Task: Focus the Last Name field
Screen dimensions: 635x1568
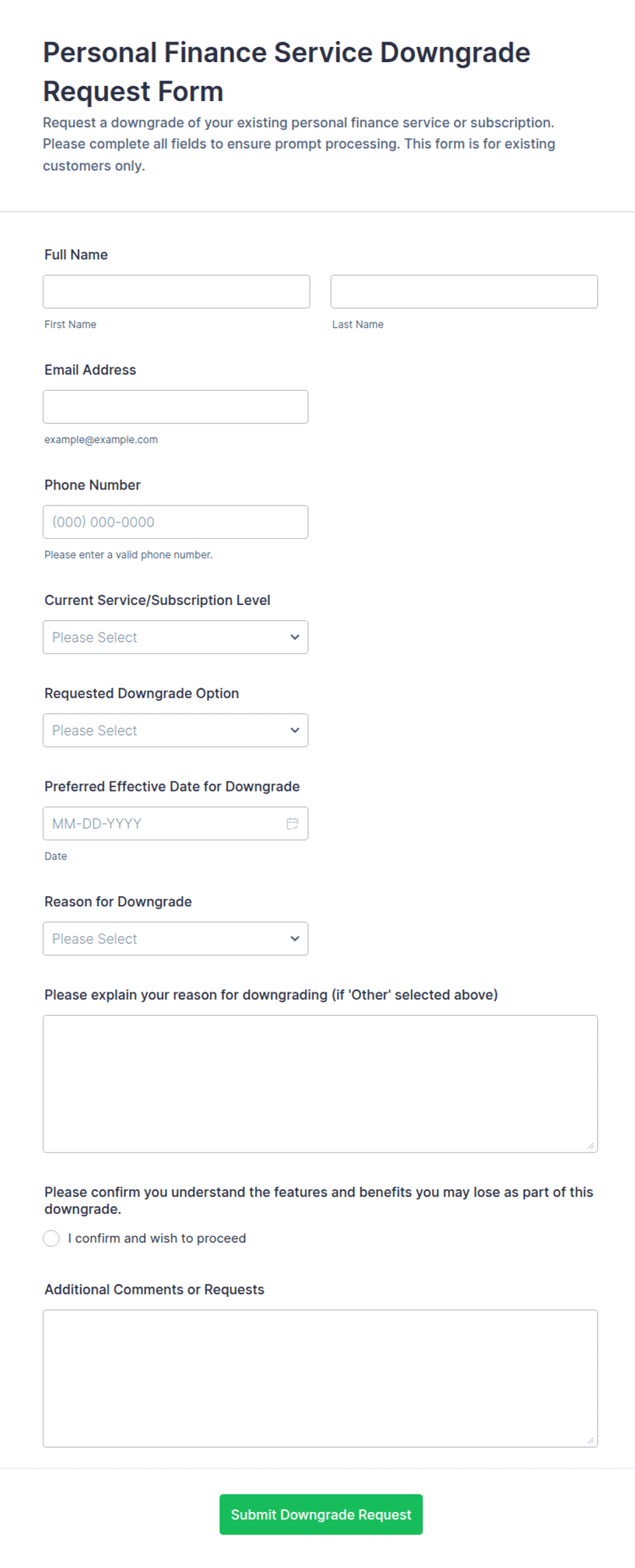Action: tap(464, 292)
